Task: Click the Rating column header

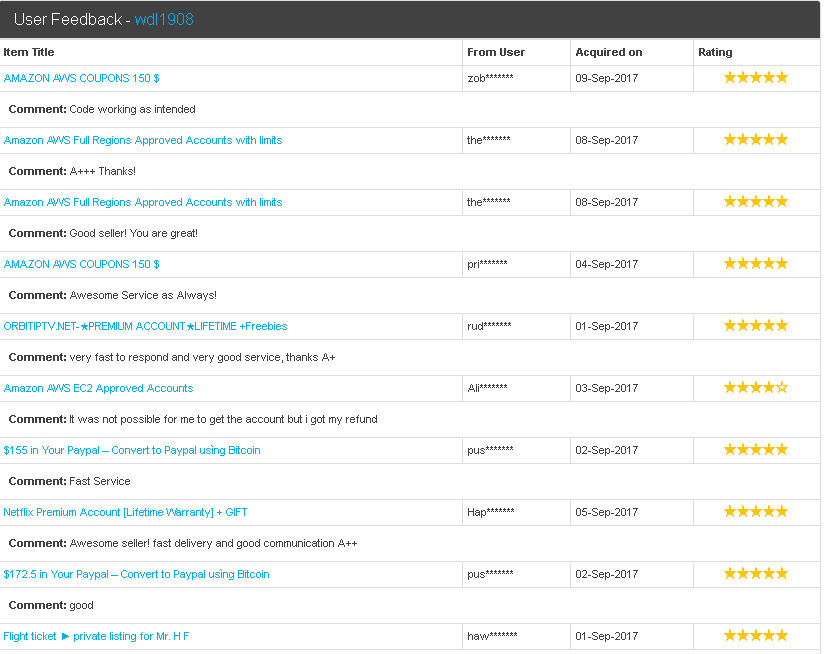Action: pos(715,52)
